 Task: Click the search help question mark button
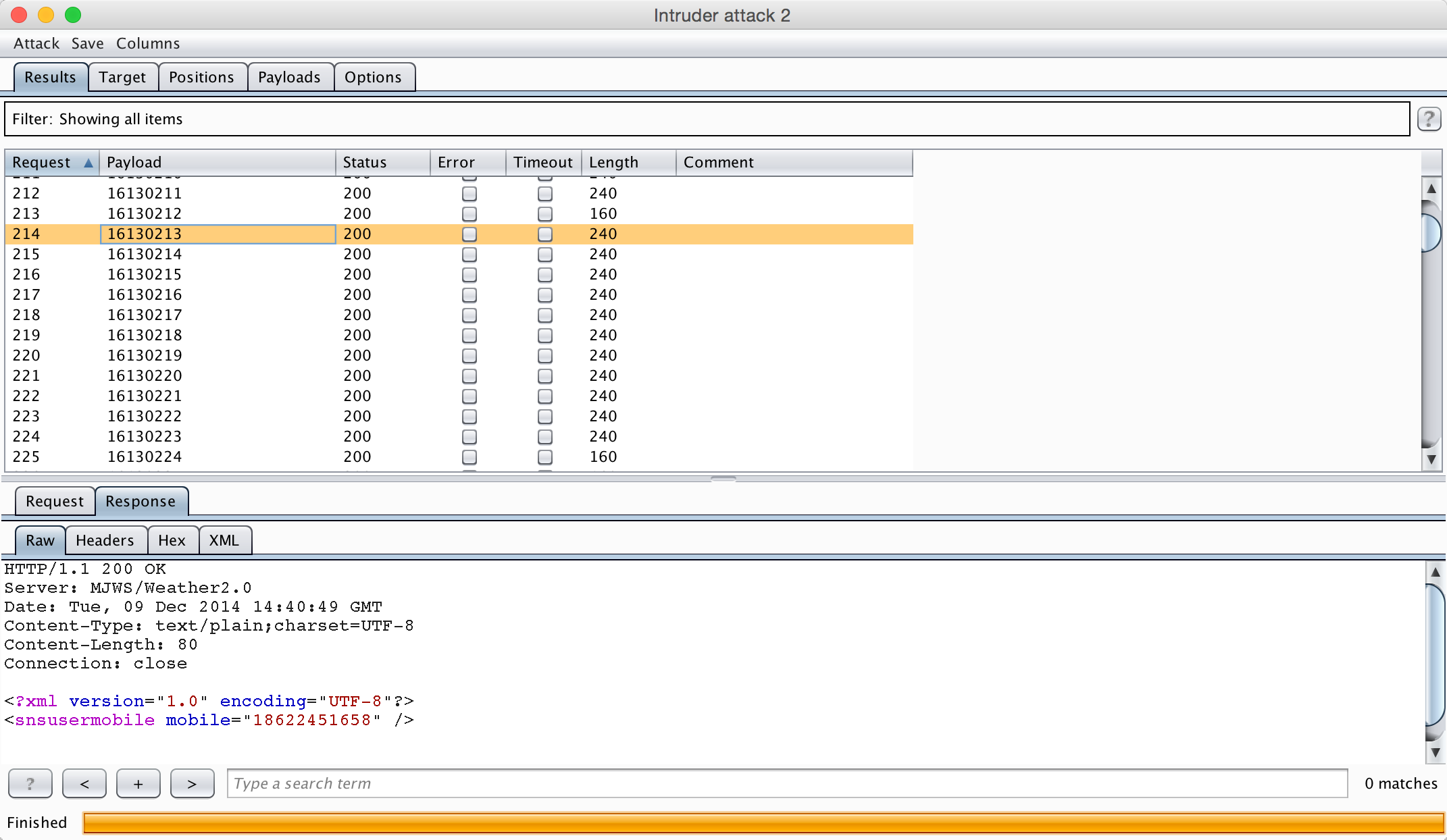click(x=30, y=783)
